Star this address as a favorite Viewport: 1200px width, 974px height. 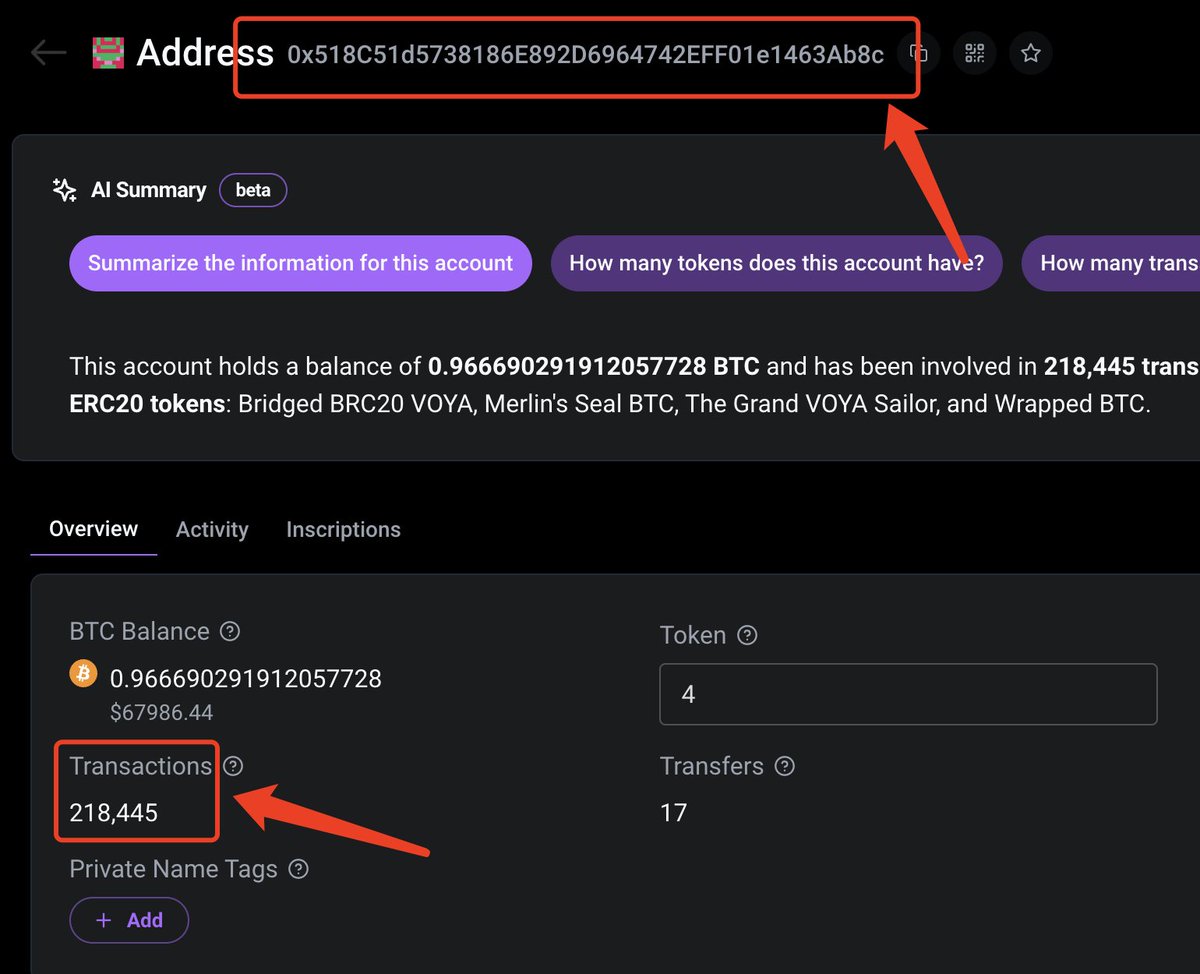click(x=1030, y=53)
